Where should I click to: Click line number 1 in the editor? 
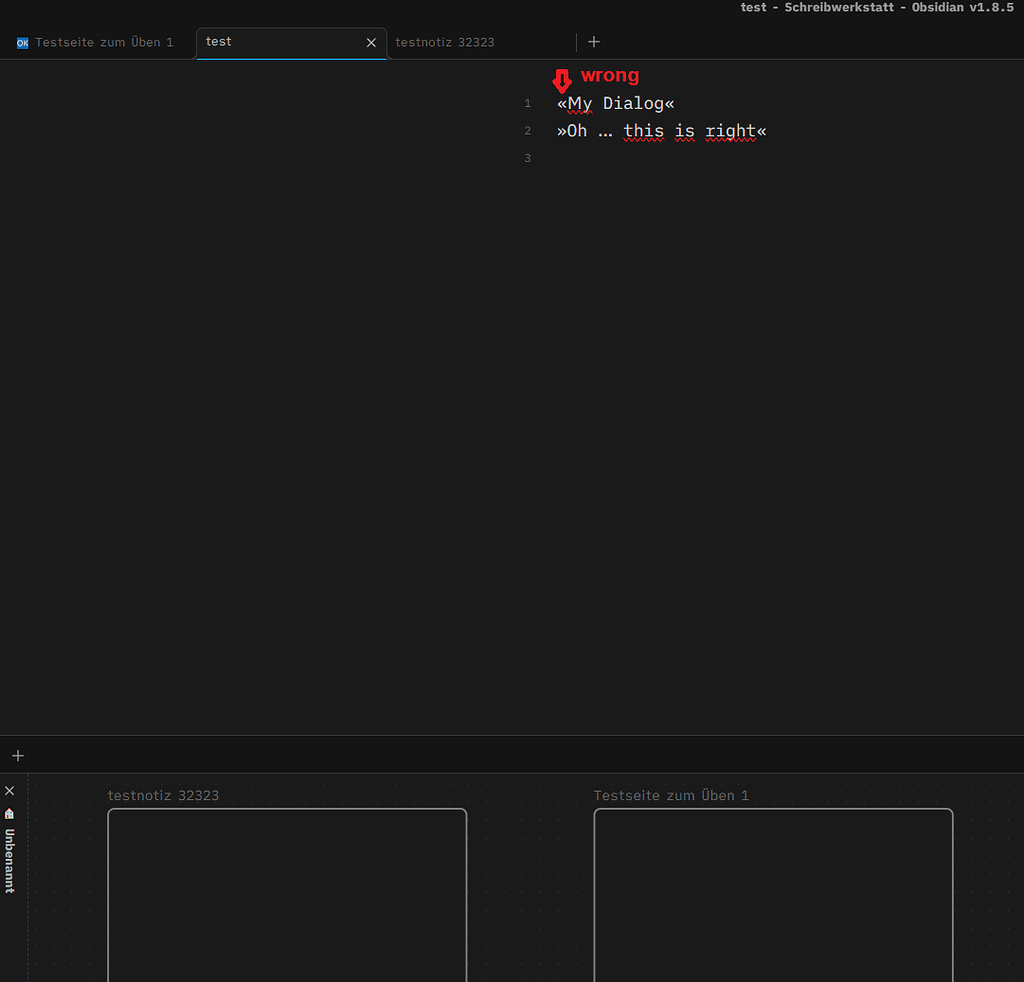(x=527, y=102)
